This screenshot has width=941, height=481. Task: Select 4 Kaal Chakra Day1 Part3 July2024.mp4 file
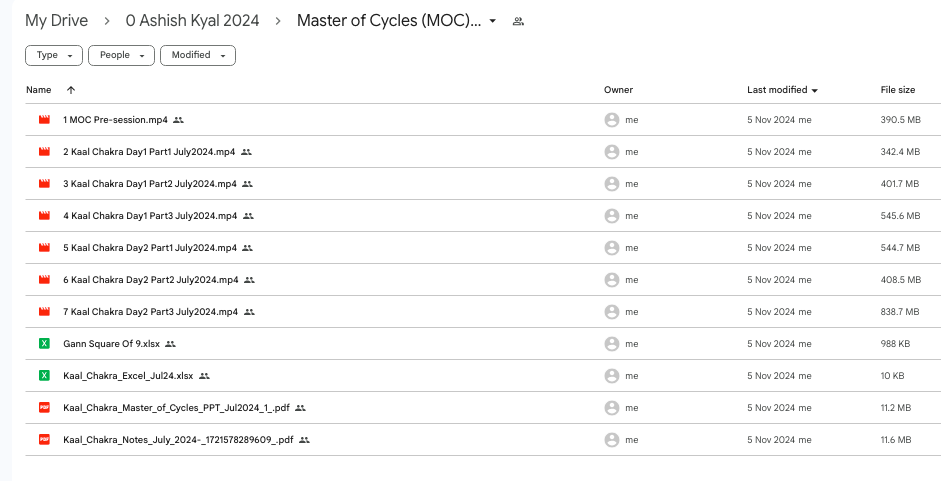tap(150, 216)
